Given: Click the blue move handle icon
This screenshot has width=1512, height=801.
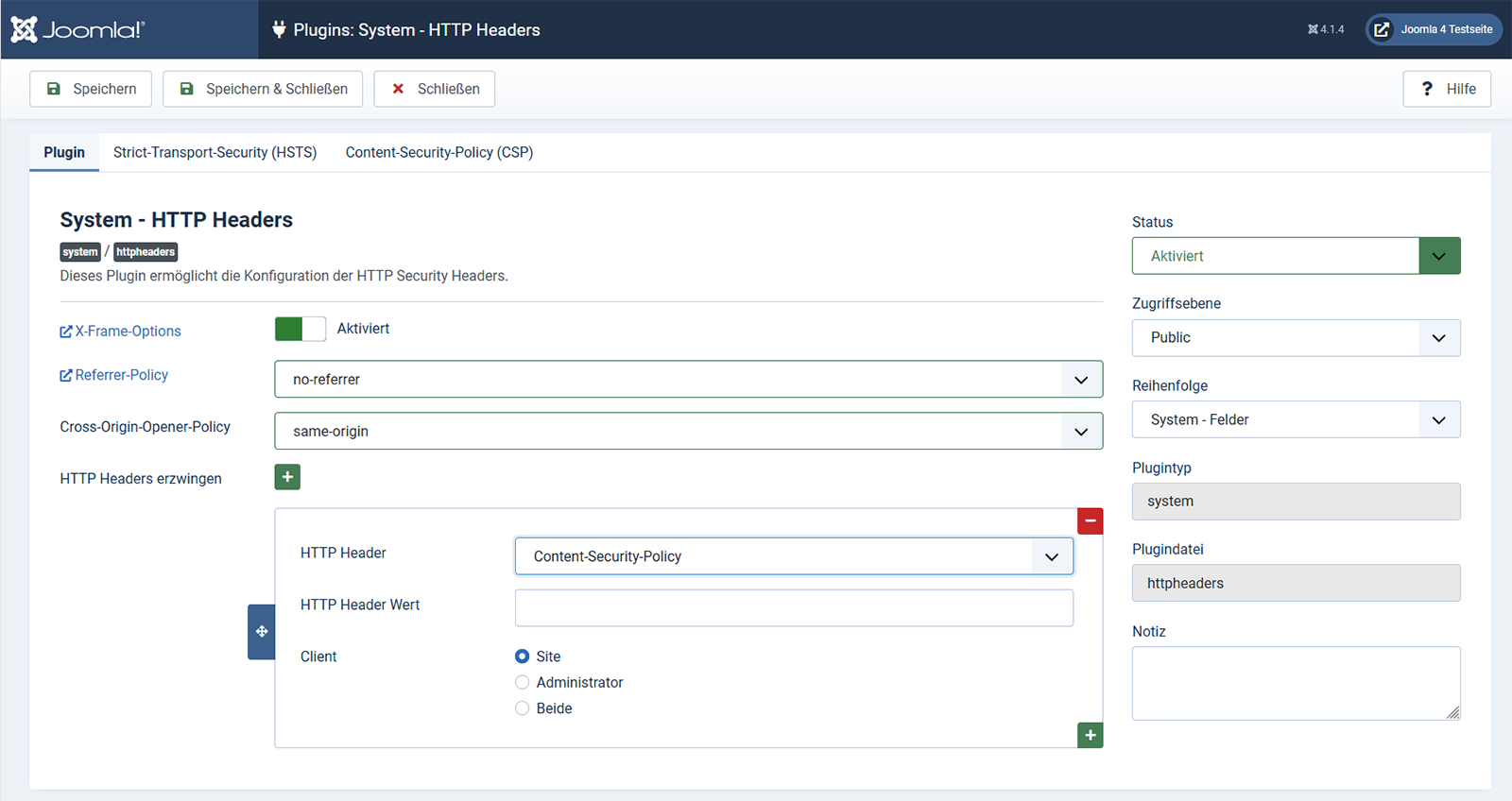Looking at the screenshot, I should (262, 631).
